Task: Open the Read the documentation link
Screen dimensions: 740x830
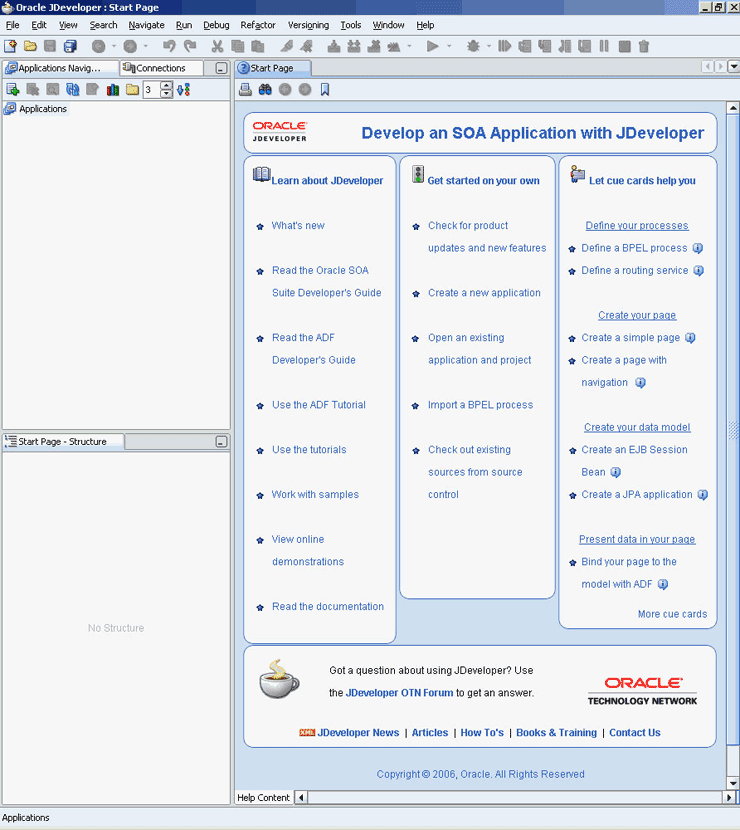Action: pyautogui.click(x=328, y=607)
